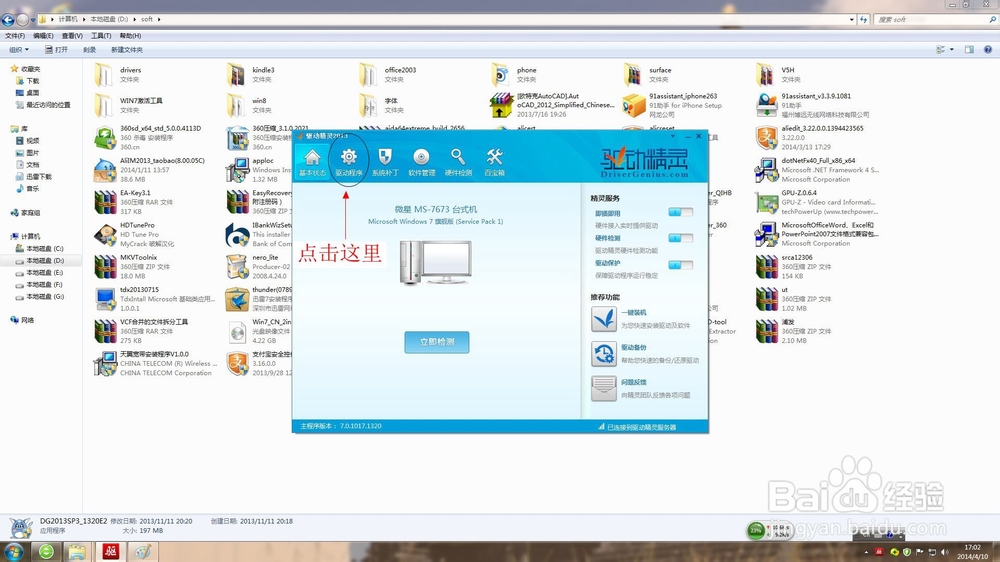The image size is (1000, 562).
Task: Select the 下载 item in favorites
Action: coord(27,81)
